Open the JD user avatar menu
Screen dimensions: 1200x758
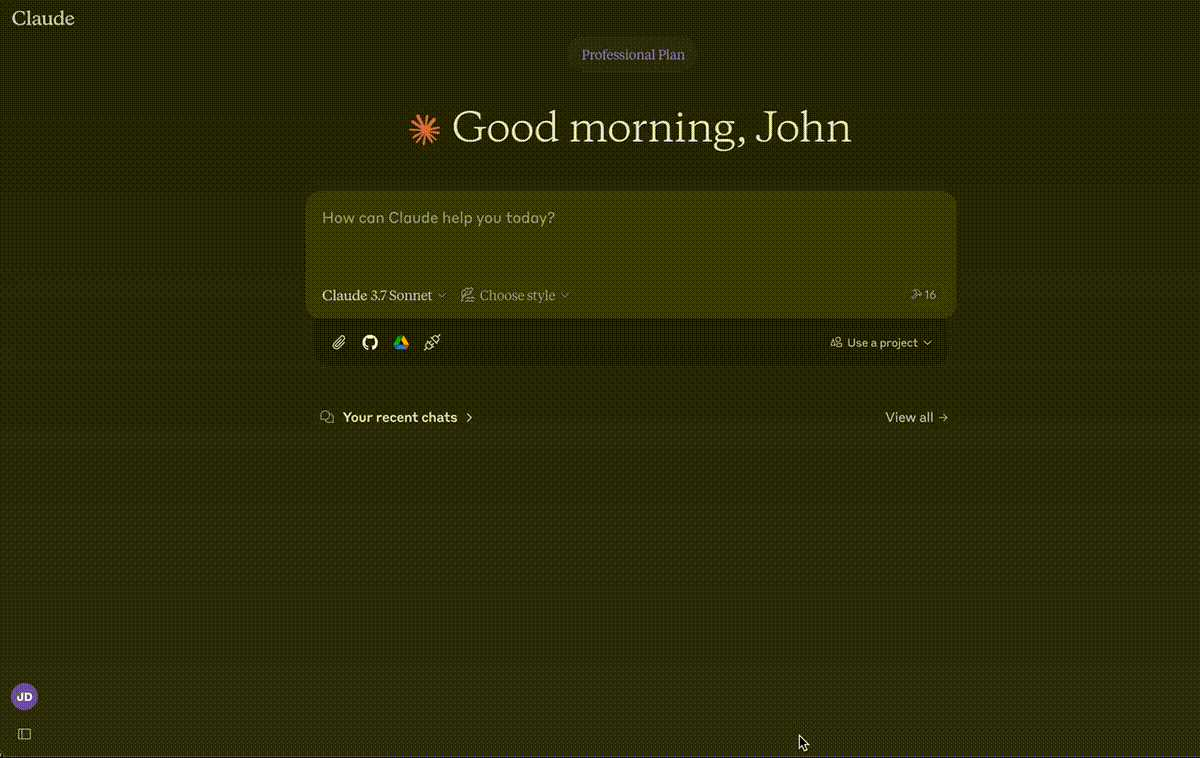point(24,697)
